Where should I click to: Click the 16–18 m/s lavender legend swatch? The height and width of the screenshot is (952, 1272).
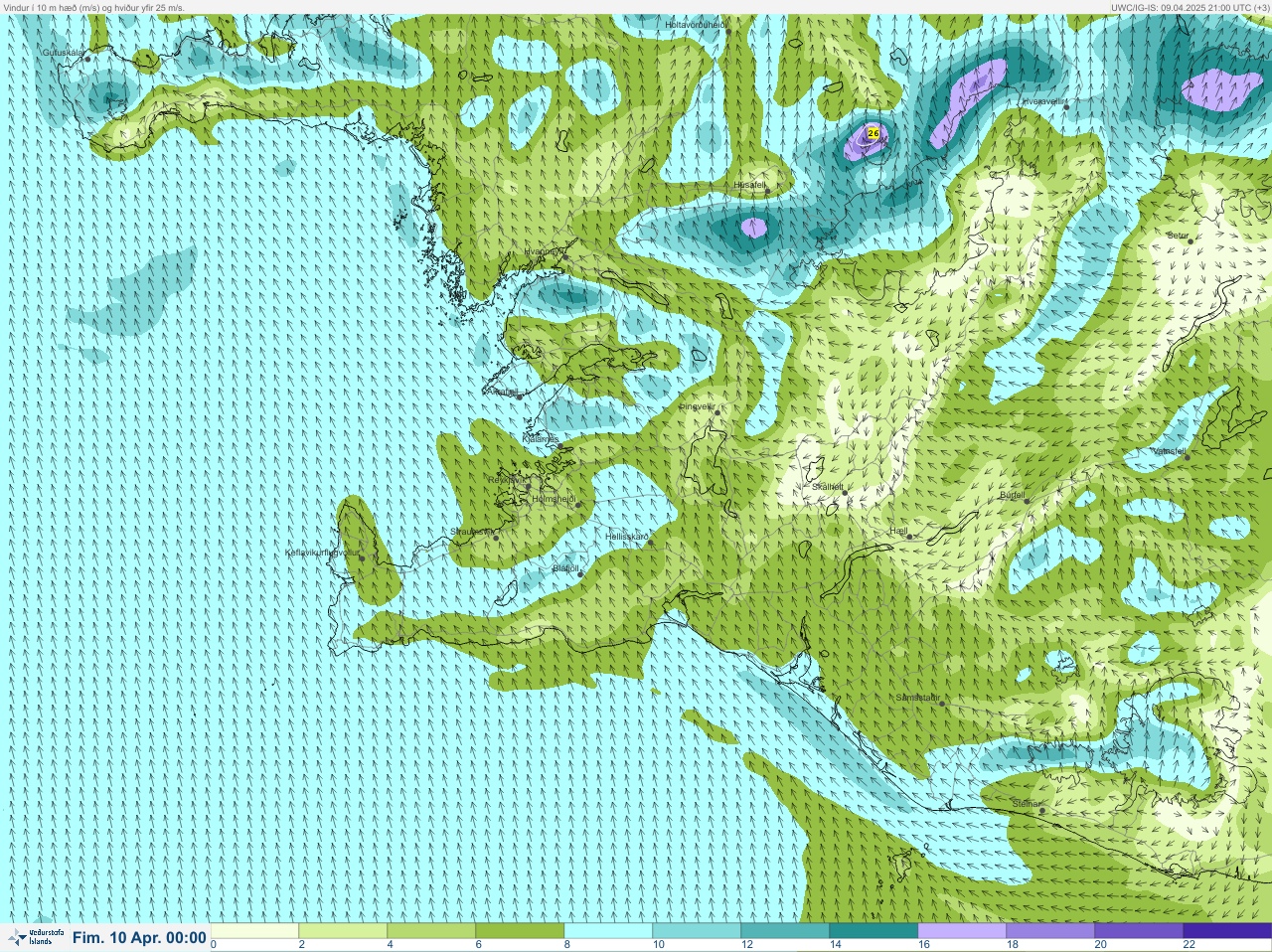point(962,931)
